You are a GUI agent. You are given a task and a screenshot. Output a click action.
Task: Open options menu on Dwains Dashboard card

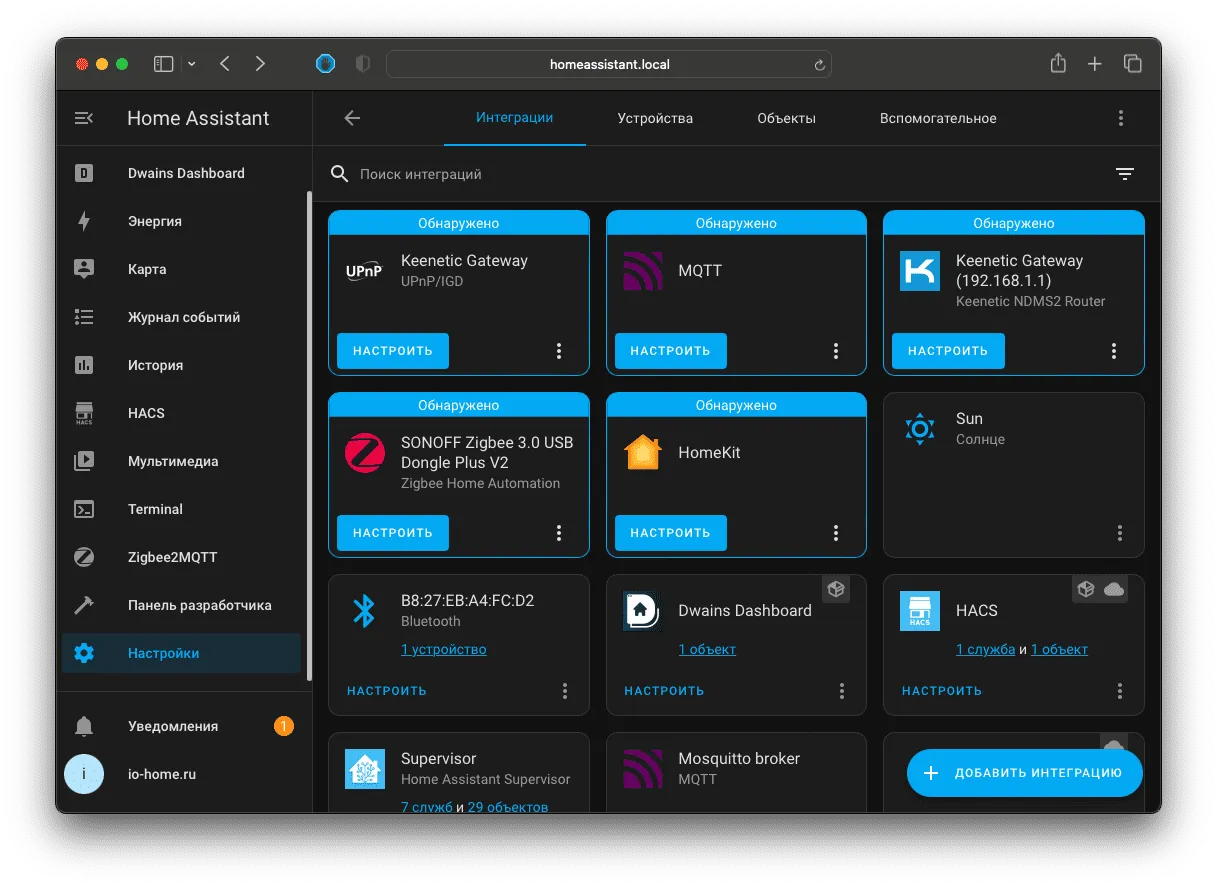coord(842,691)
